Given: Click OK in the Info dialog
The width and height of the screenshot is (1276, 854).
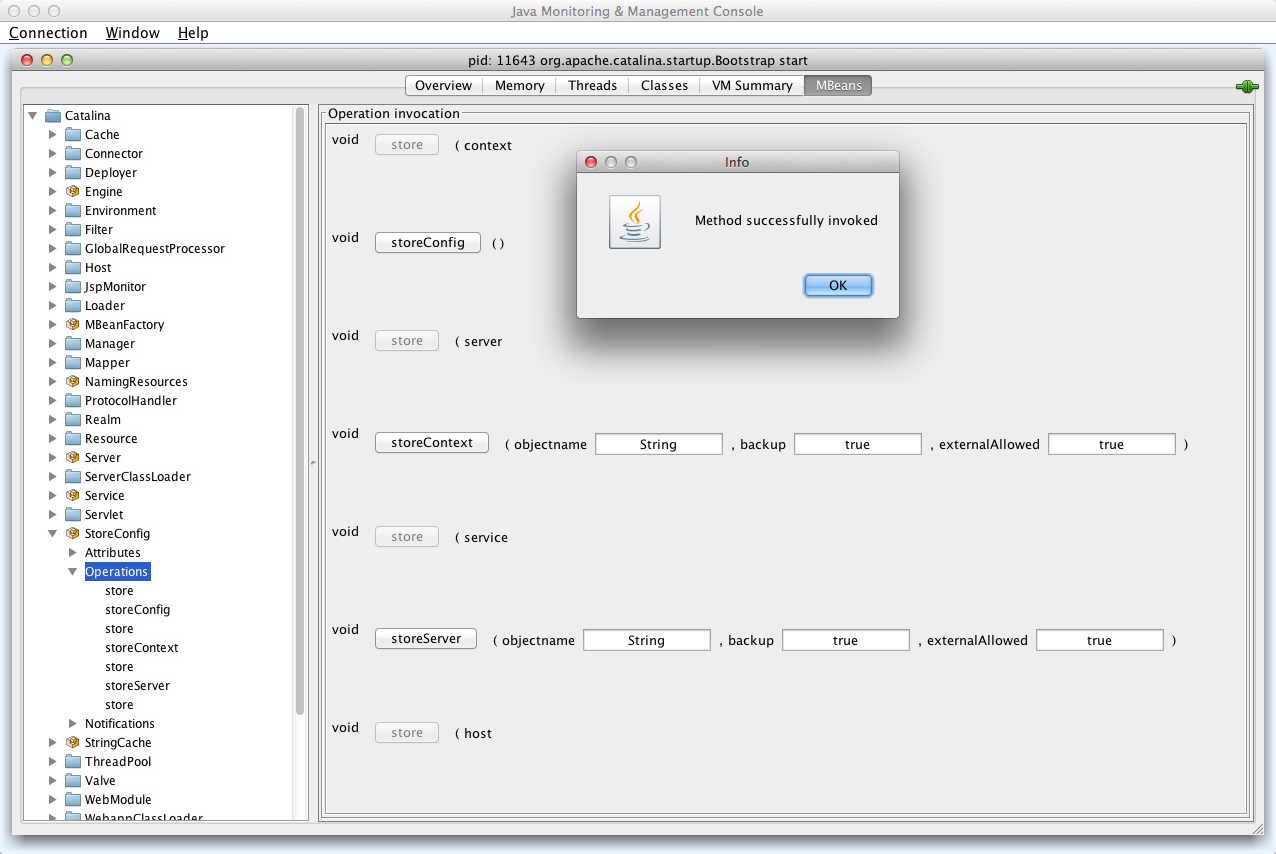Looking at the screenshot, I should point(838,286).
